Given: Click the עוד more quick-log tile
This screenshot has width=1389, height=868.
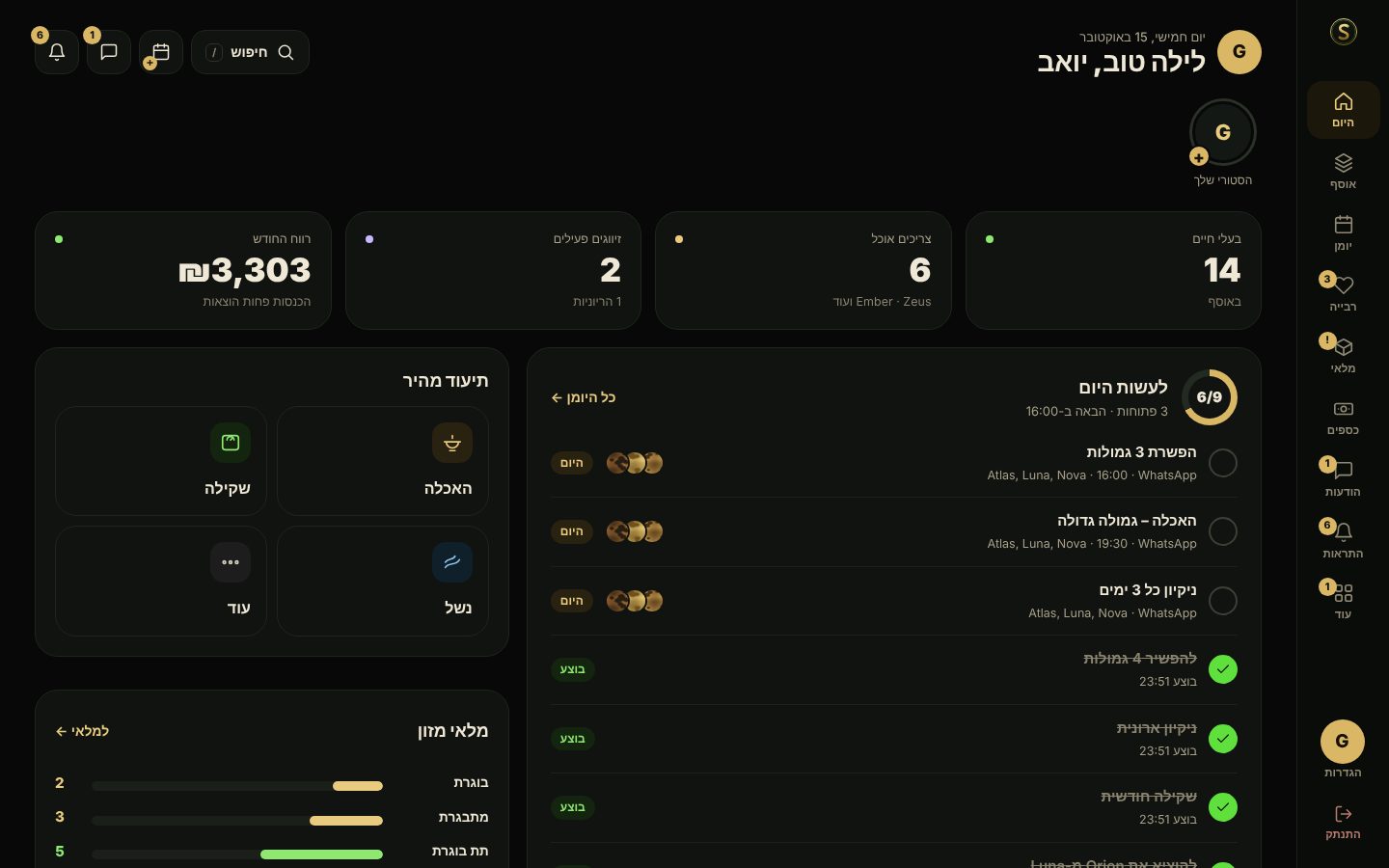Looking at the screenshot, I should tap(161, 581).
